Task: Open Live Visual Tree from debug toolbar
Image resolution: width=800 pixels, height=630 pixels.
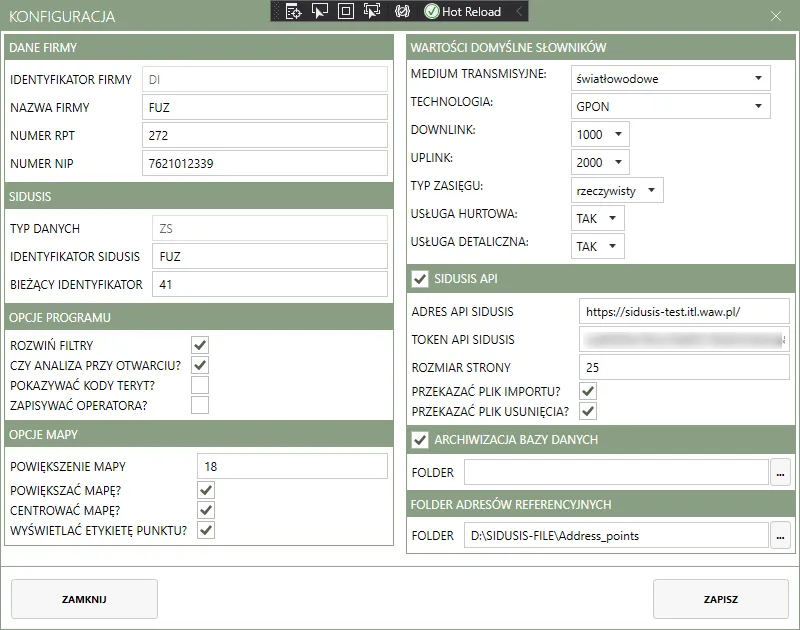Action: [x=293, y=11]
